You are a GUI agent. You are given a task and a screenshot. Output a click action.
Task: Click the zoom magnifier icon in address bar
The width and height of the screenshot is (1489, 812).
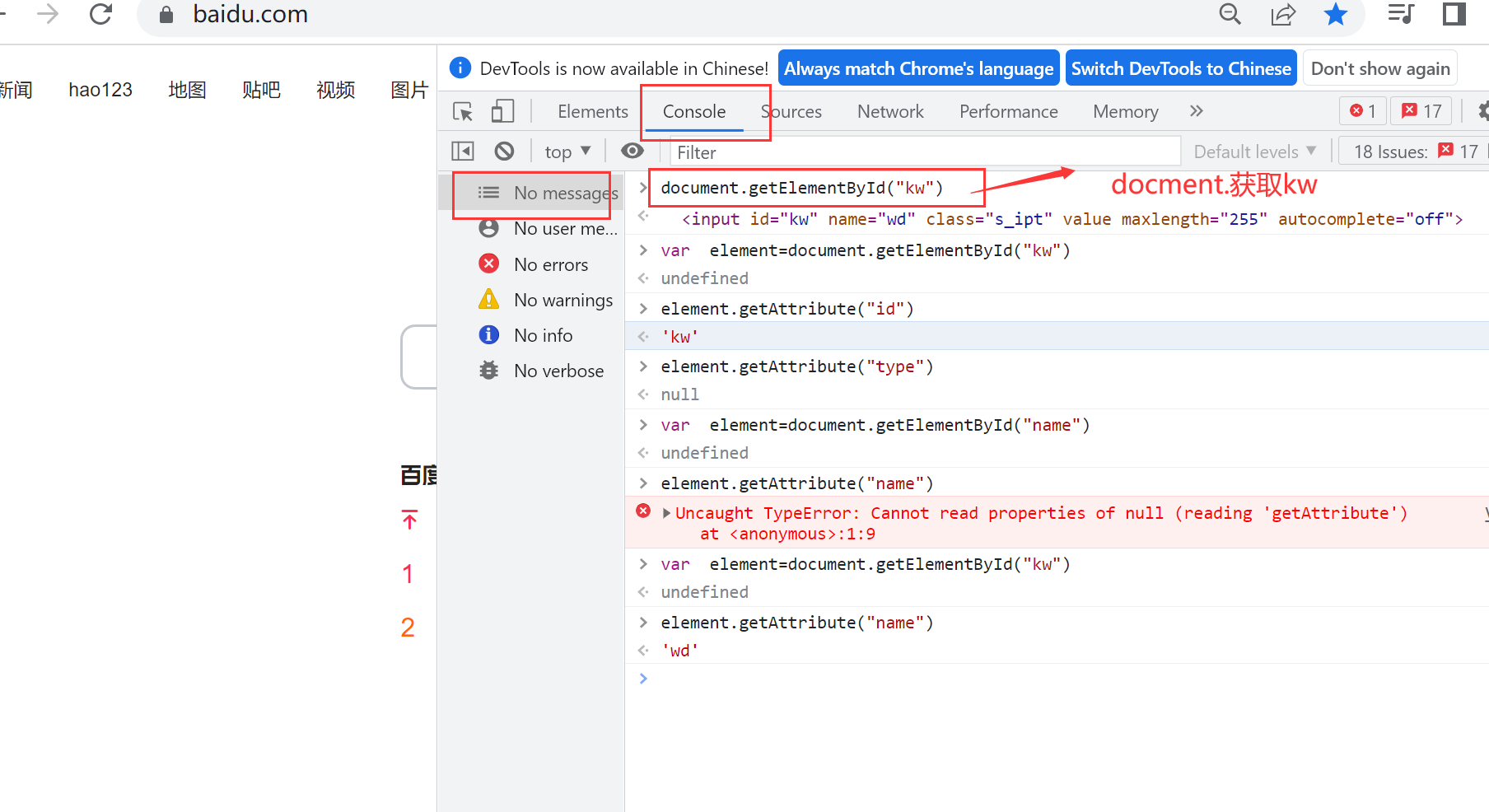click(1230, 14)
